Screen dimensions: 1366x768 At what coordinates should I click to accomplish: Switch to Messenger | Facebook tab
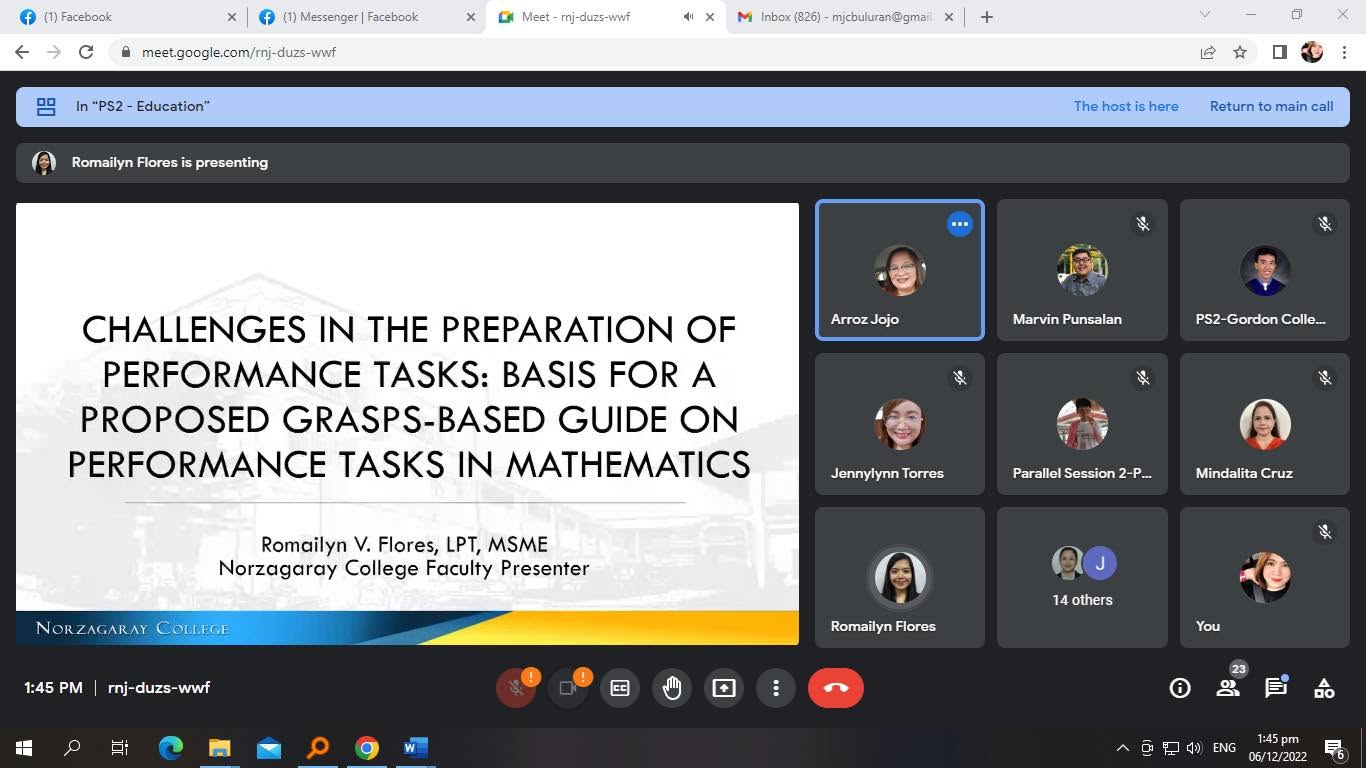pos(367,17)
